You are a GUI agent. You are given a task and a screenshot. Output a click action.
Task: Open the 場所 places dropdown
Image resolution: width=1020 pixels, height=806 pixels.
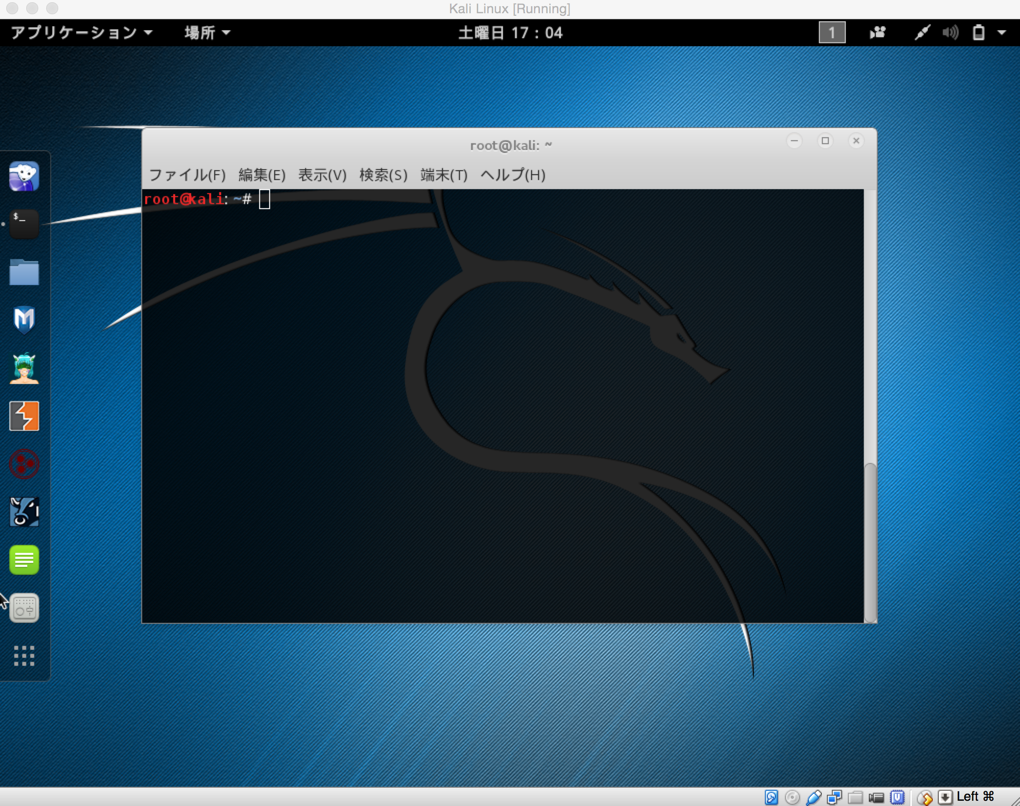coord(207,33)
